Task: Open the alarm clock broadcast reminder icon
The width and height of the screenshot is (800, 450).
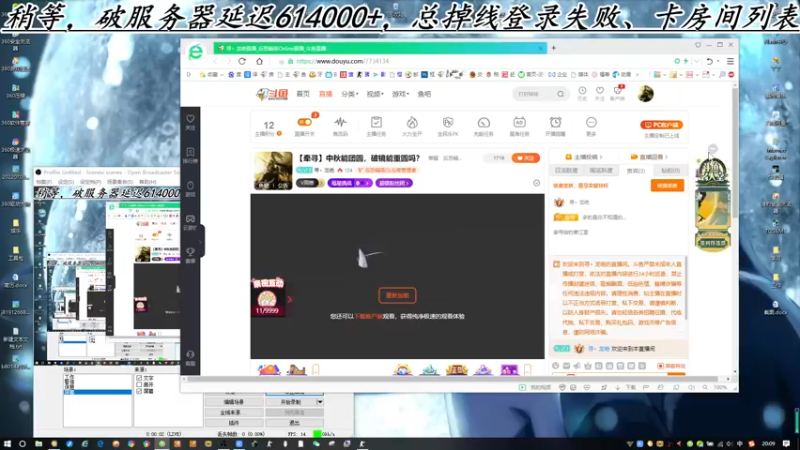Action: (x=555, y=122)
